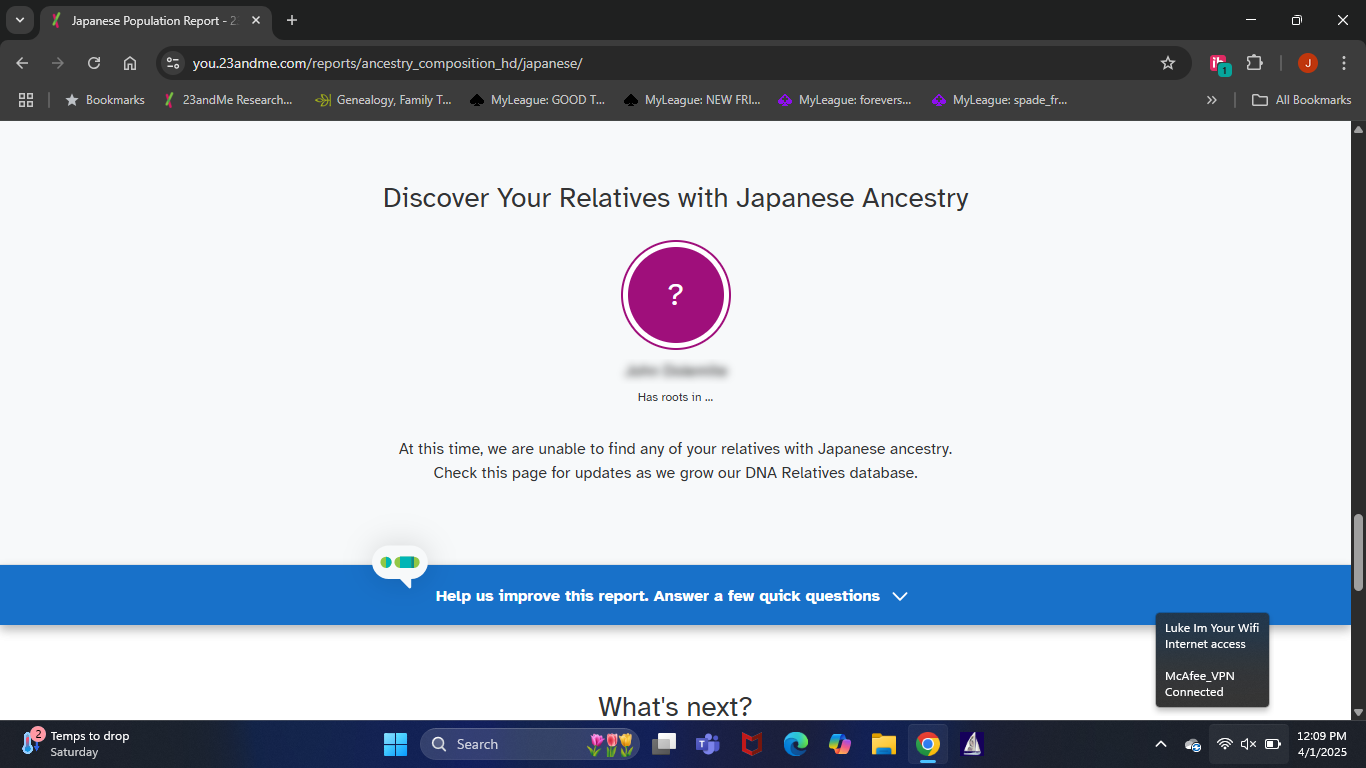
Task: View site information icon in address bar
Action: pyautogui.click(x=173, y=63)
